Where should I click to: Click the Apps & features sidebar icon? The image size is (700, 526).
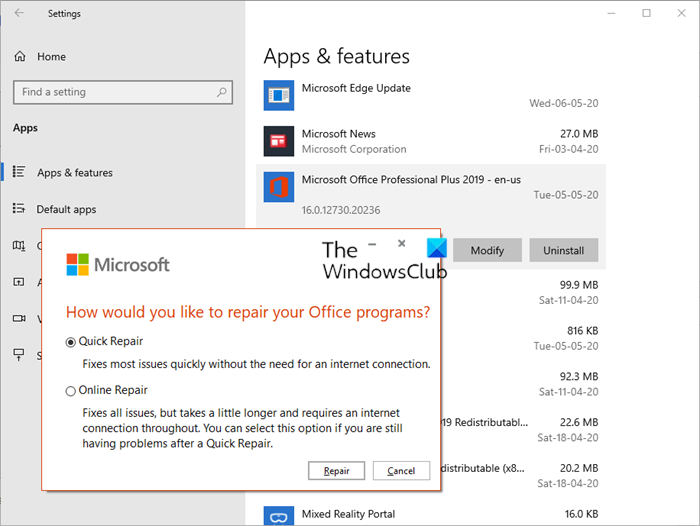point(19,172)
